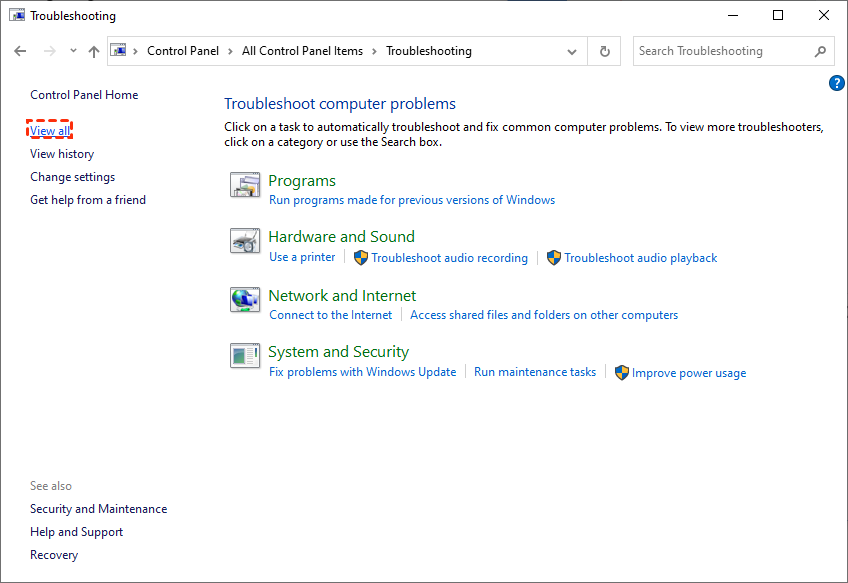The height and width of the screenshot is (583, 848).
Task: Open the View all link
Action: tap(50, 131)
